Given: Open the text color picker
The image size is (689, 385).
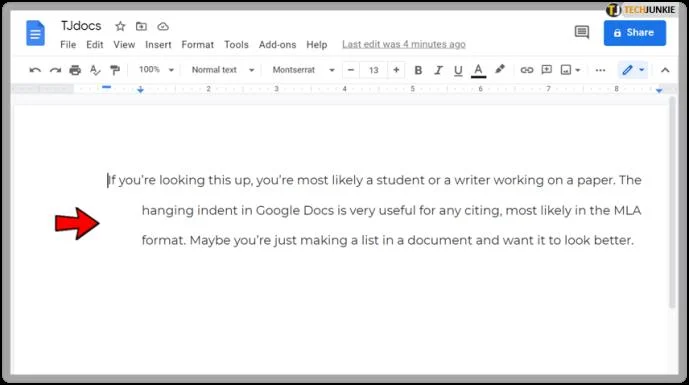Looking at the screenshot, I should tap(479, 70).
